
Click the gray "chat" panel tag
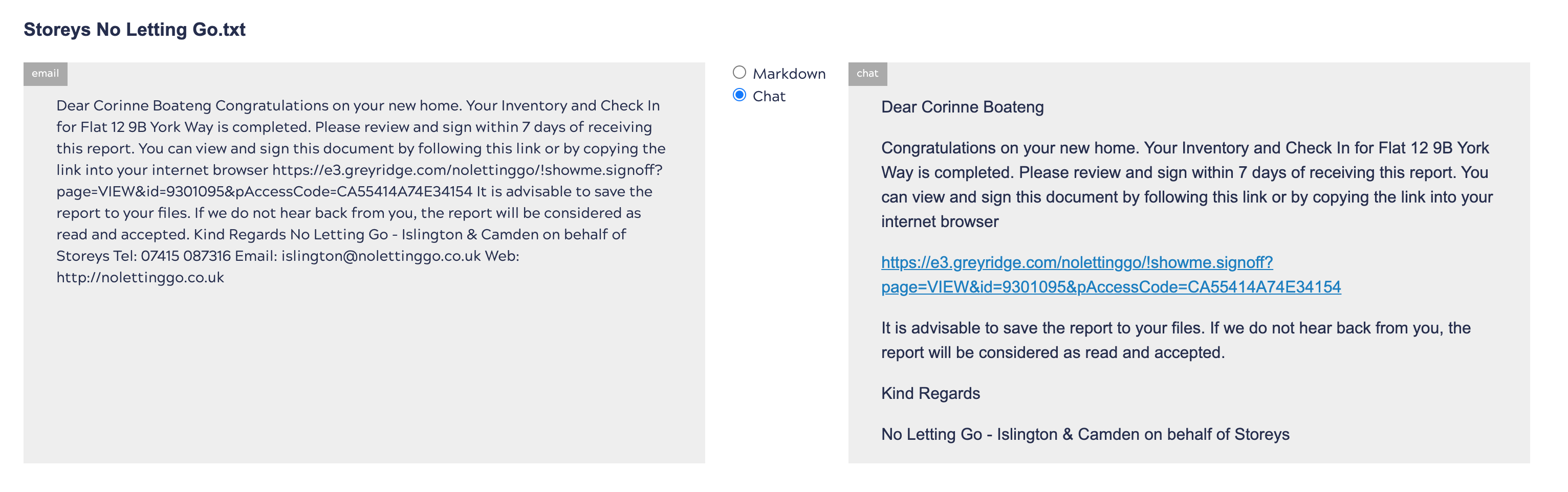pyautogui.click(x=867, y=74)
